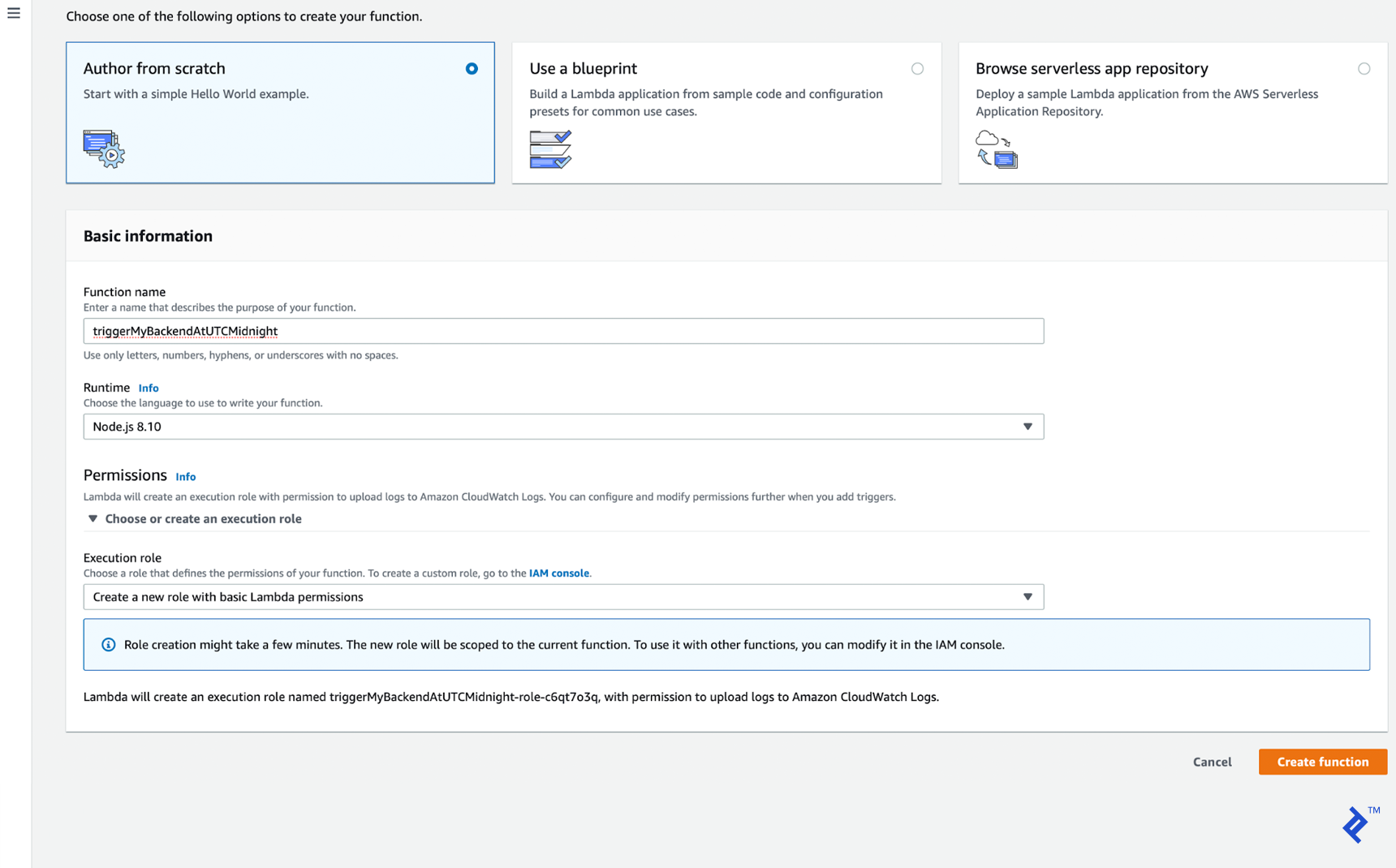Select the Browse serverless app repository radio button

click(1364, 69)
